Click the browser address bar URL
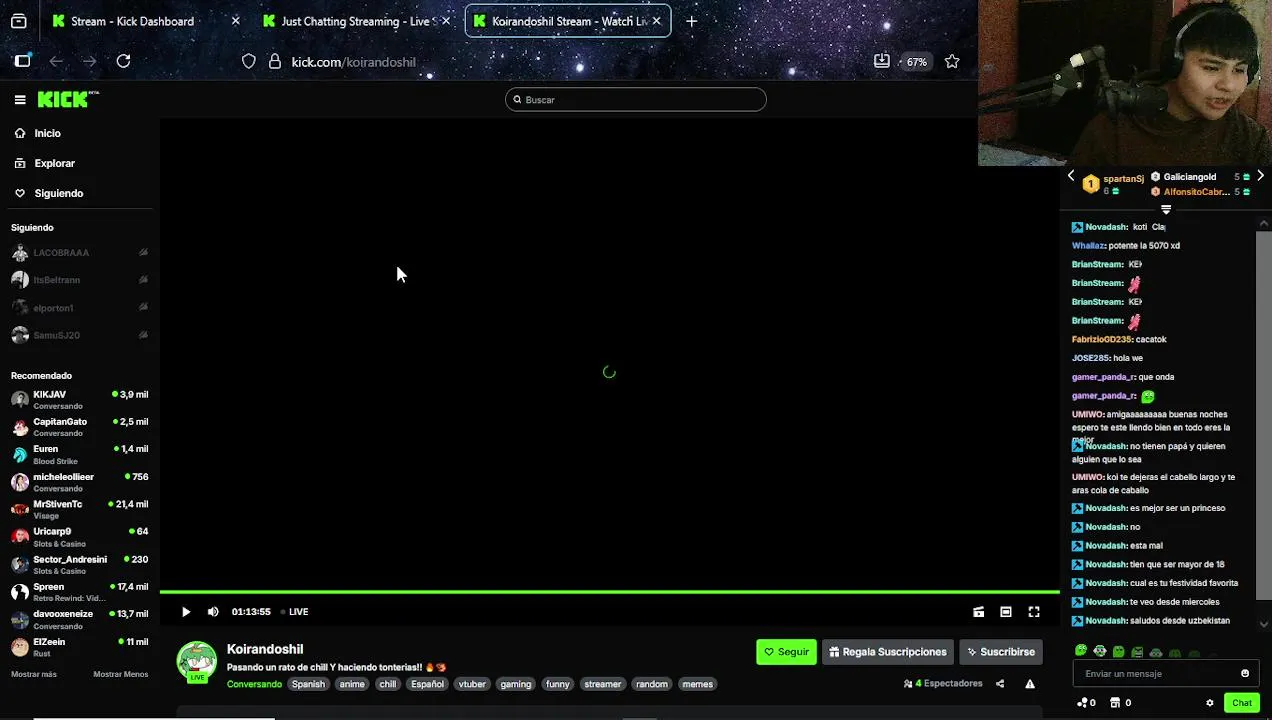This screenshot has width=1272, height=720. click(x=353, y=62)
